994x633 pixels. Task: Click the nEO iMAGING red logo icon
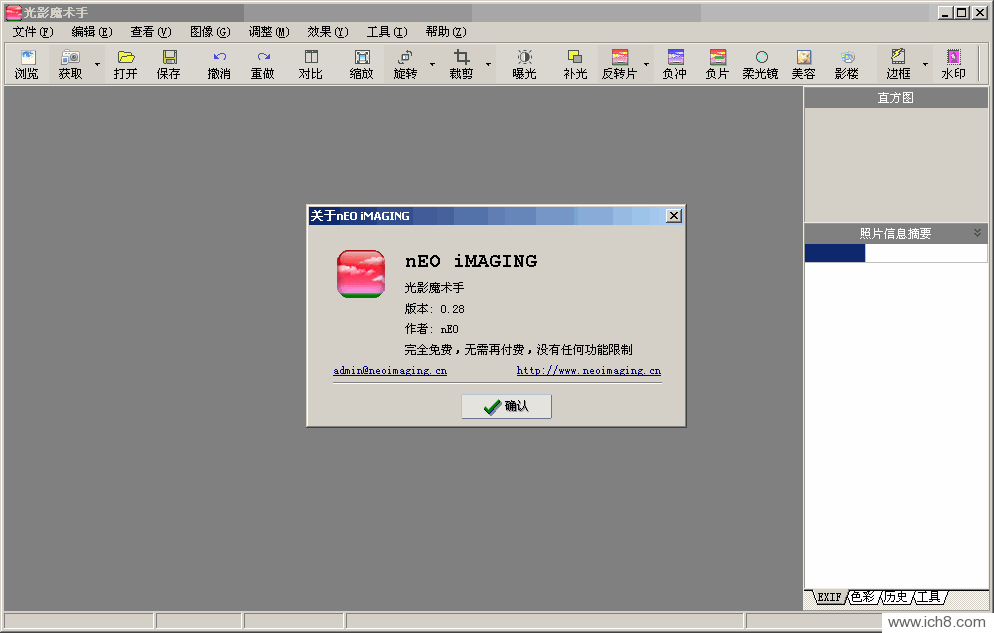click(x=361, y=274)
